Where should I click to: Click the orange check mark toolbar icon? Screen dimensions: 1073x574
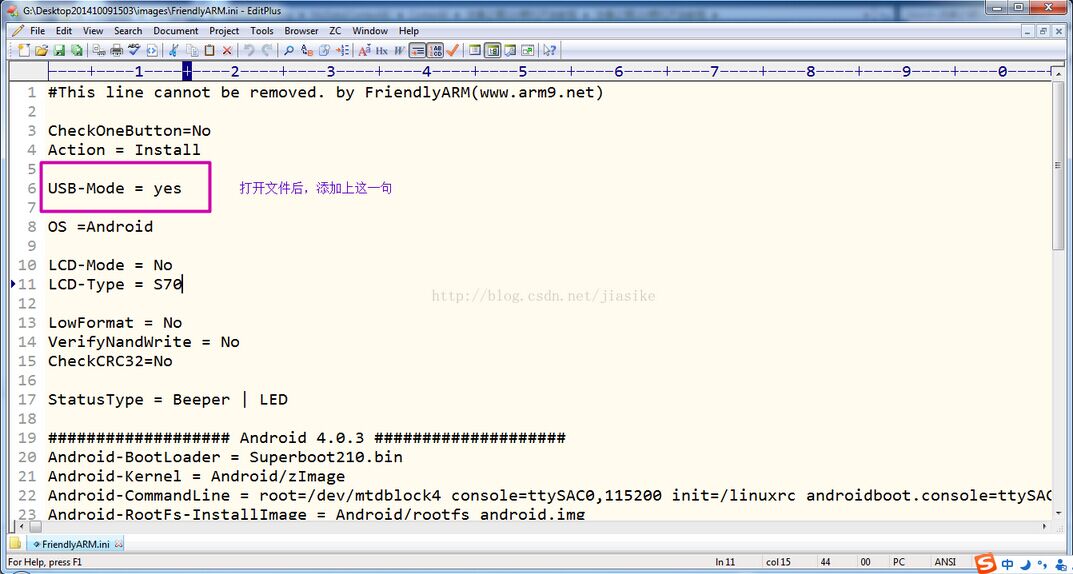pyautogui.click(x=453, y=50)
